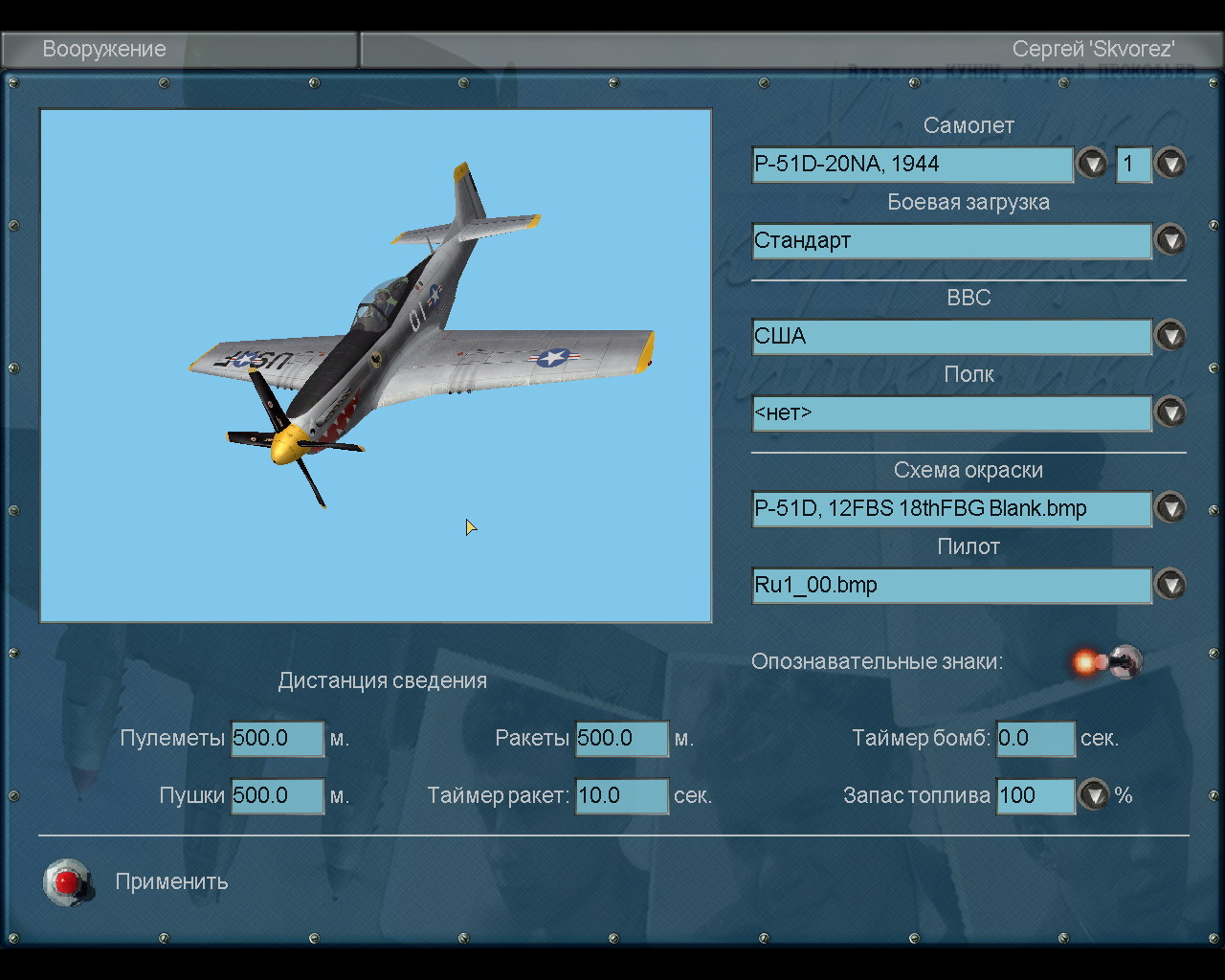The height and width of the screenshot is (980, 1225).
Task: Click the Стандарт loadout field
Action: [x=951, y=240]
